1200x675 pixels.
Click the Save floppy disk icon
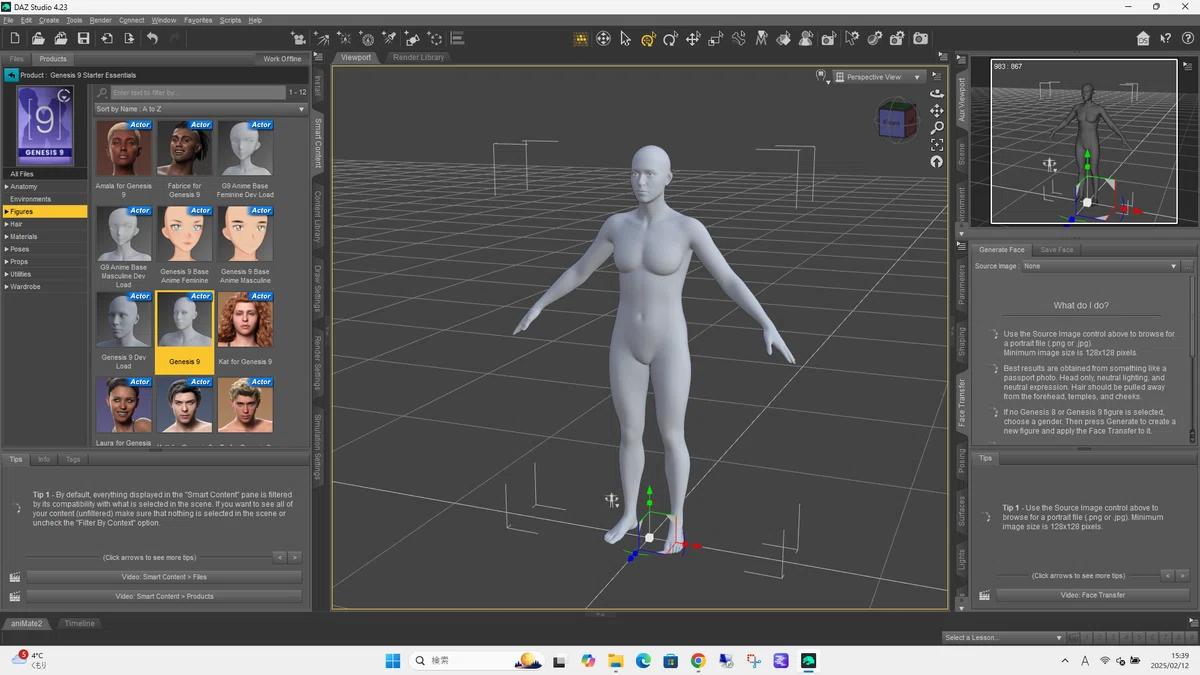click(x=84, y=38)
